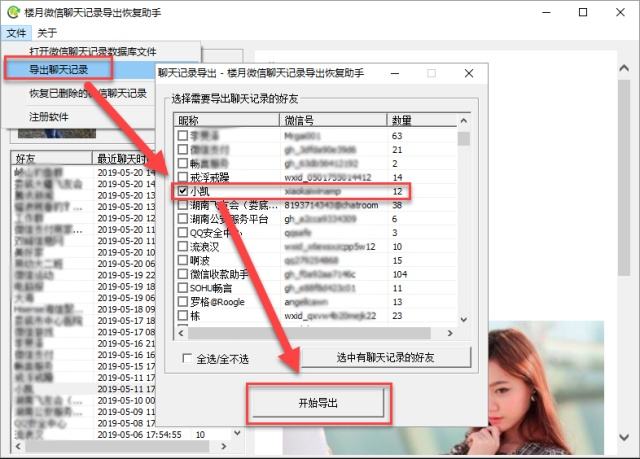Select friend row dated 2019-05-10 00
This screenshot has width=640, height=459.
84,400
